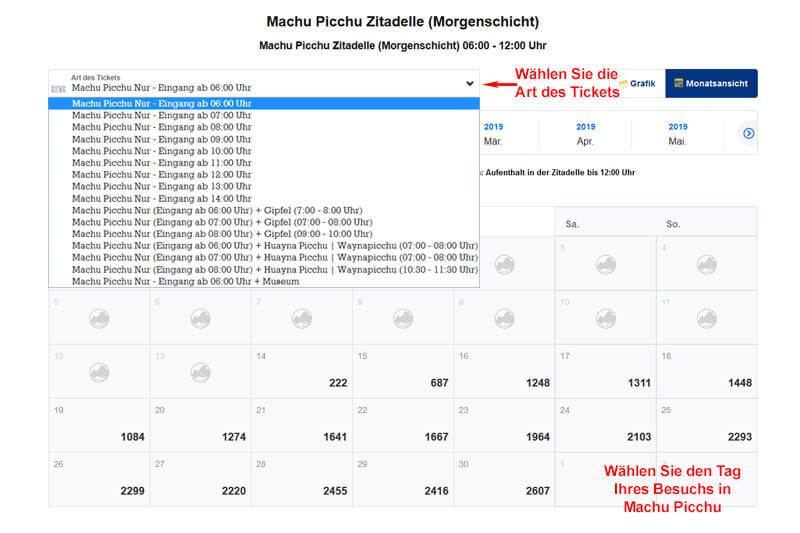Select month 2019 Mär.

click(493, 134)
